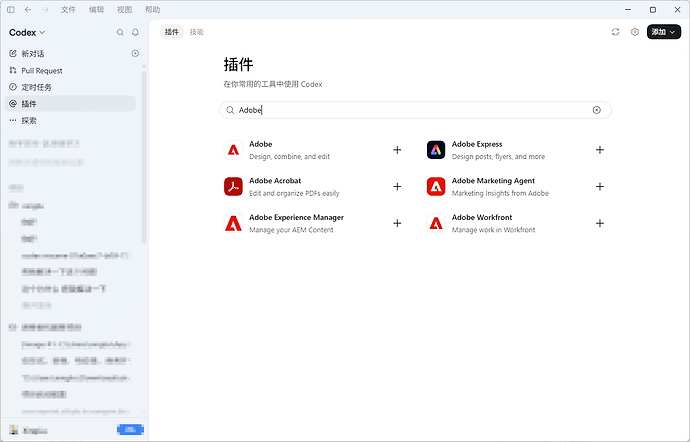The height and width of the screenshot is (442, 690).
Task: Click the Adobe Express logo
Action: [436, 150]
